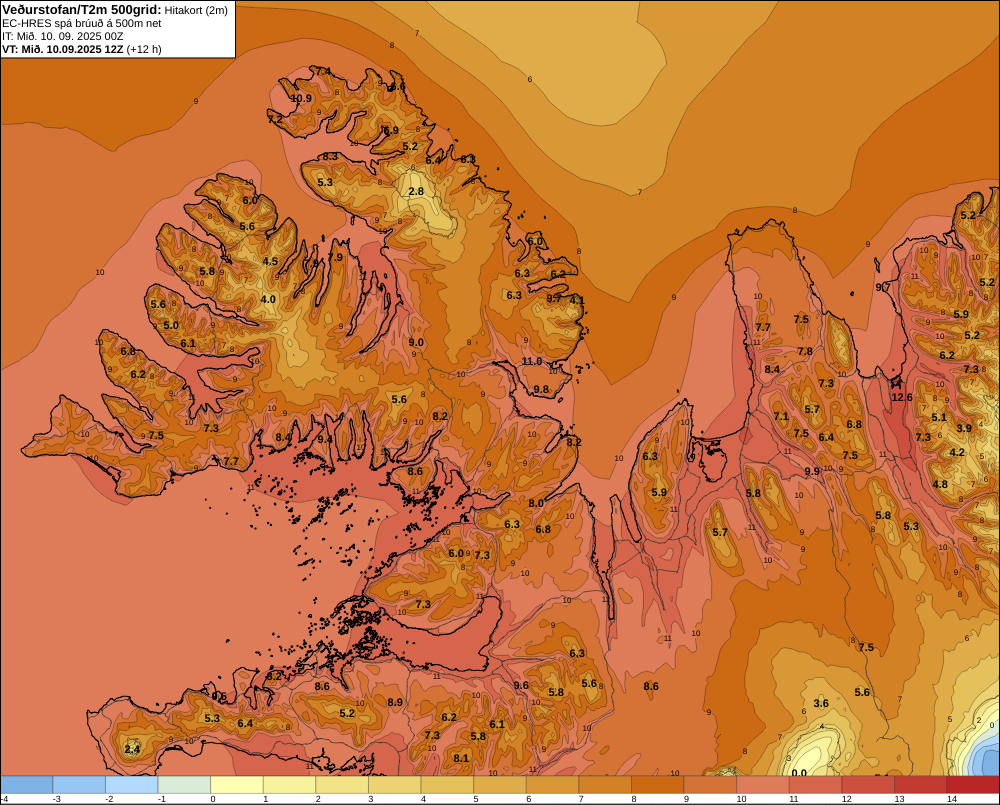Screen dimensions: 1000x805
Task: Click the 9.8 temperature value on the map
Action: coord(541,389)
